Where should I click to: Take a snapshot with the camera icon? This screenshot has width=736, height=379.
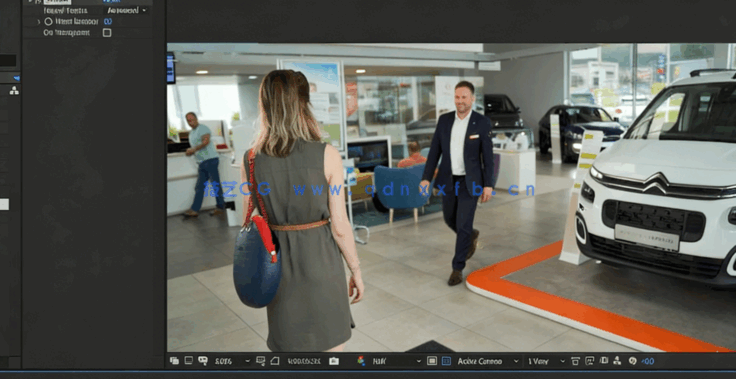tap(334, 361)
